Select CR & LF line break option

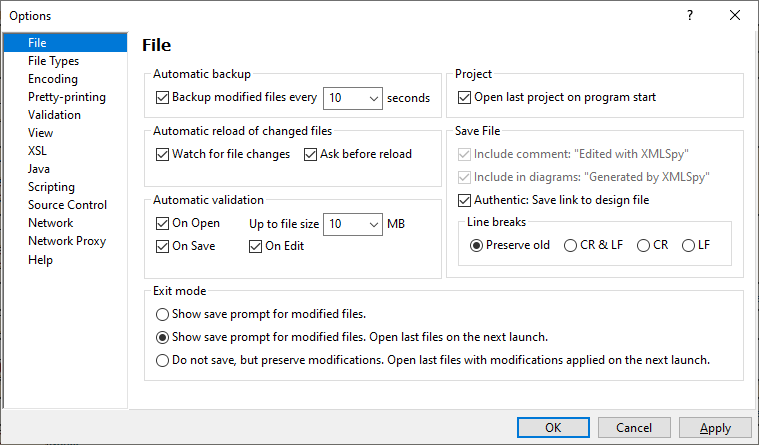(571, 245)
